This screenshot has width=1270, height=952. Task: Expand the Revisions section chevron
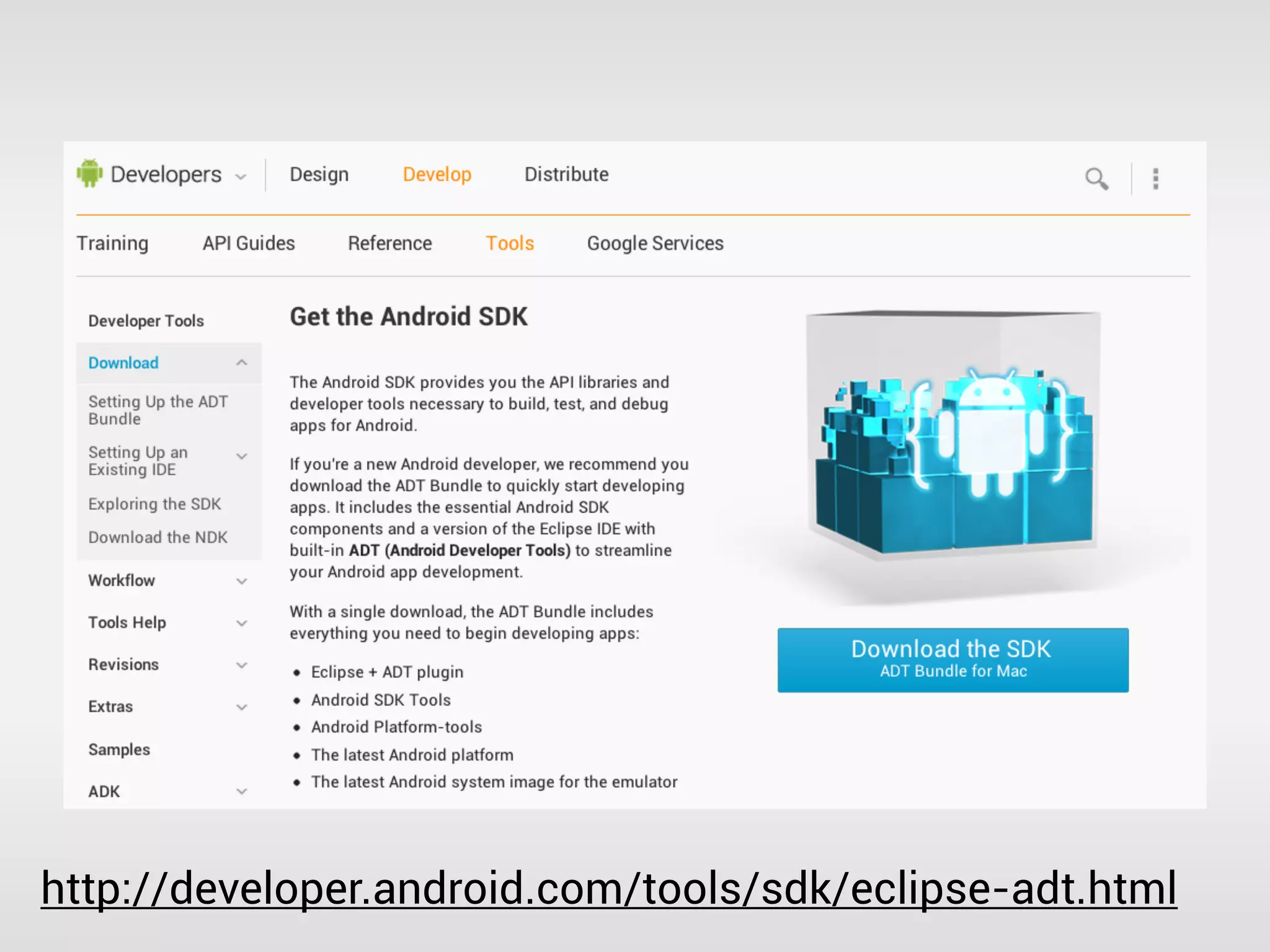click(x=242, y=666)
